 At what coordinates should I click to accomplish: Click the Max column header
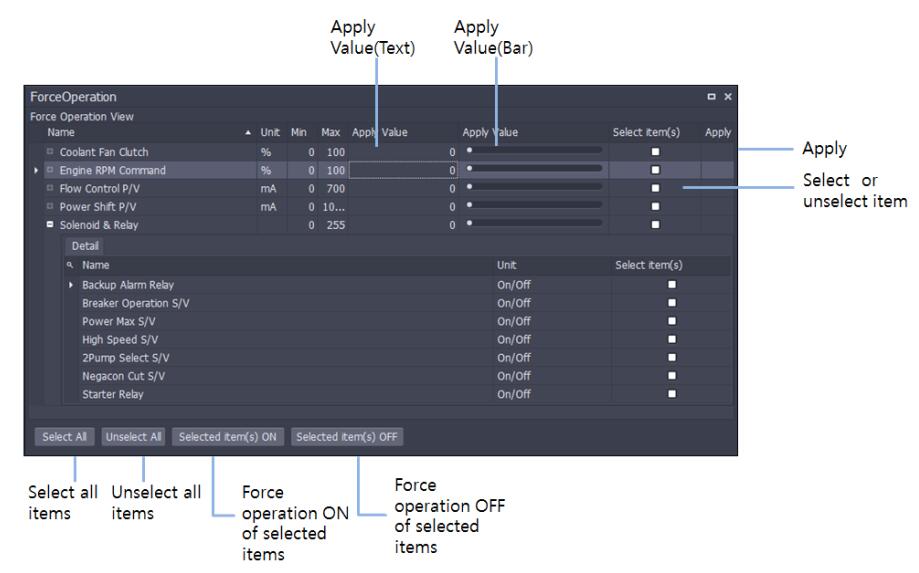tap(331, 132)
